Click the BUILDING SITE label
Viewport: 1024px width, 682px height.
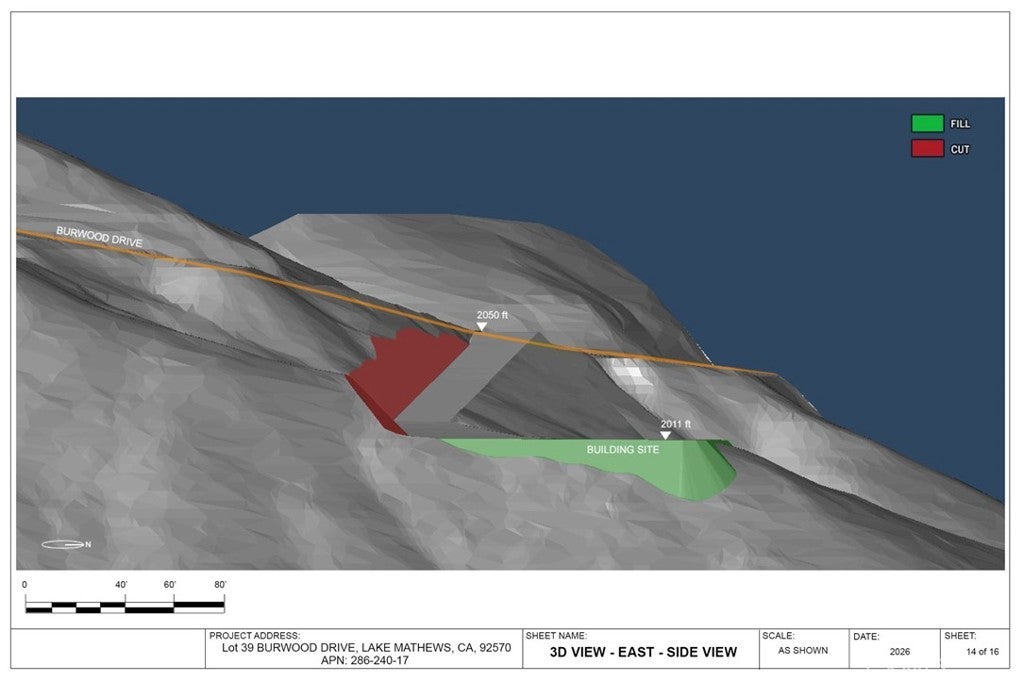(622, 450)
